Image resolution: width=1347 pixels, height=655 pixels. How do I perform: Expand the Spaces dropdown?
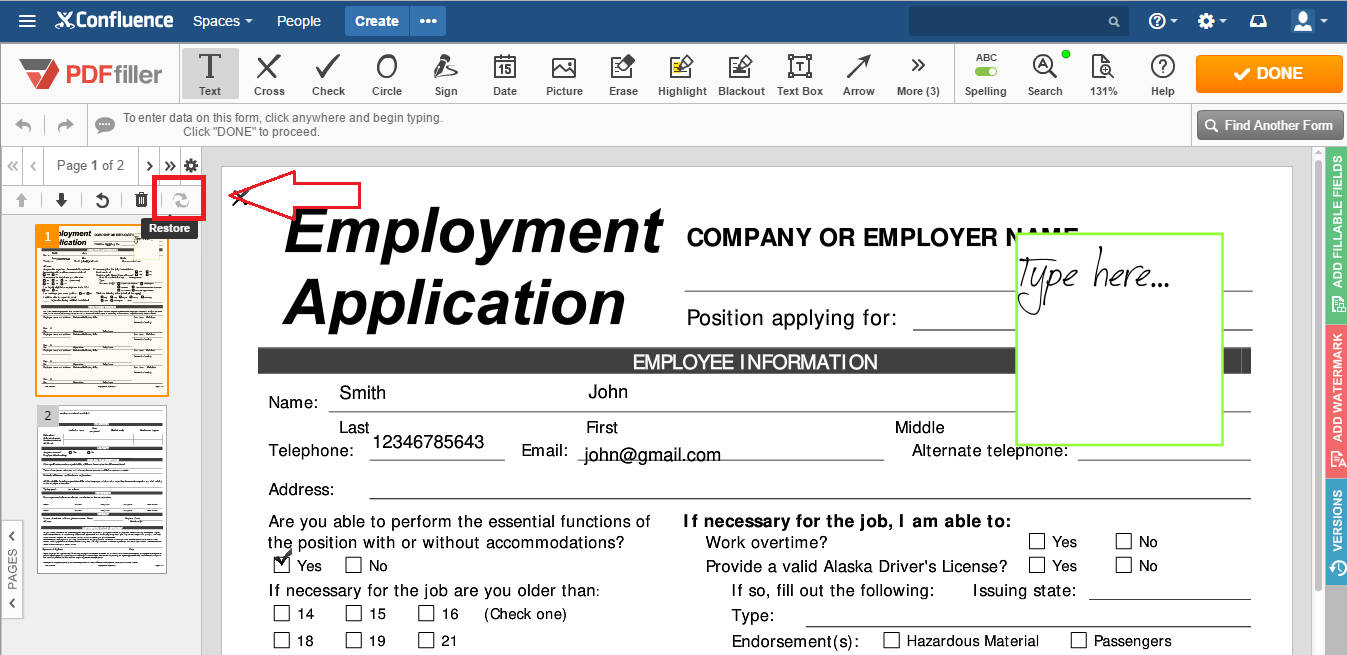pyautogui.click(x=222, y=20)
